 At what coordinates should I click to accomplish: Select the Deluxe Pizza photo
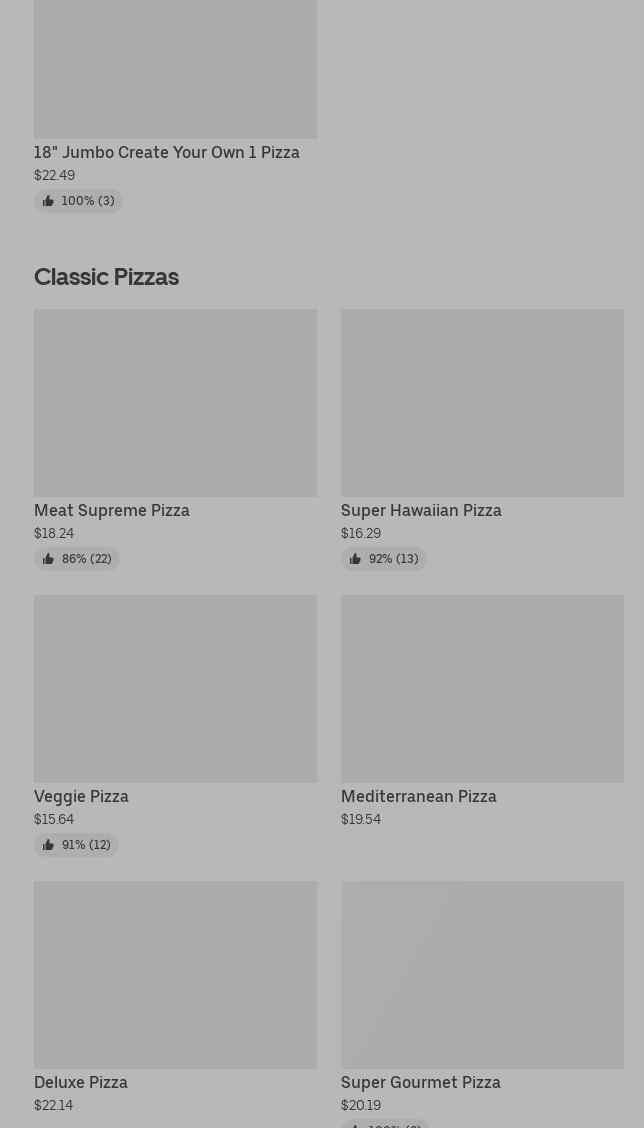pyautogui.click(x=175, y=975)
